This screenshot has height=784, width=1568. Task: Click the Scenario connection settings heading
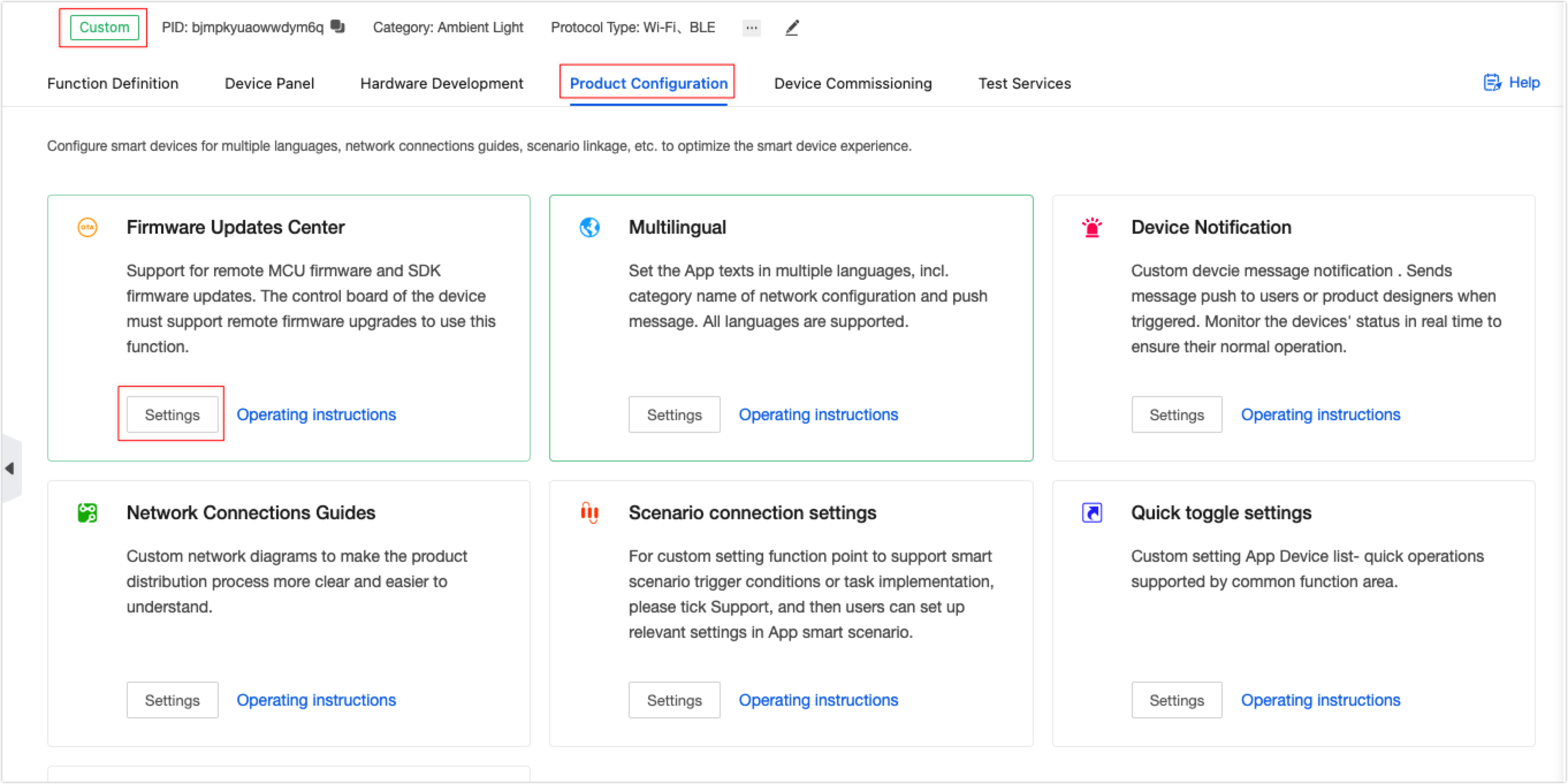[x=752, y=512]
